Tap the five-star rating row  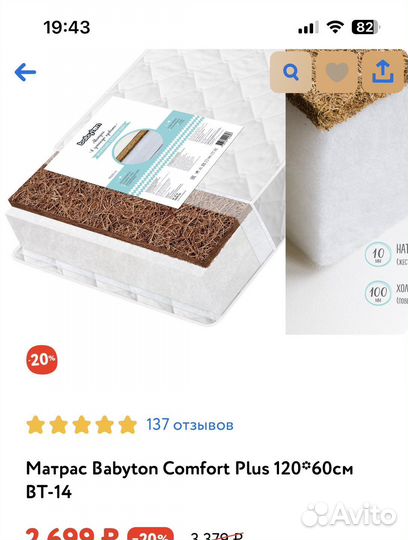[x=82, y=425]
